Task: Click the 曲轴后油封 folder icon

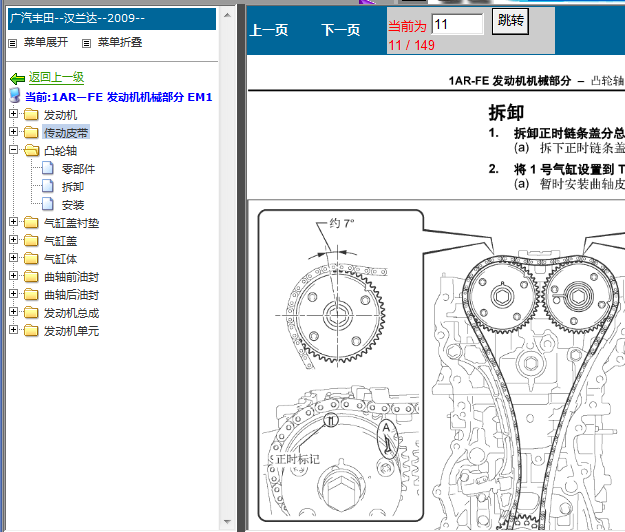Action: point(31,294)
